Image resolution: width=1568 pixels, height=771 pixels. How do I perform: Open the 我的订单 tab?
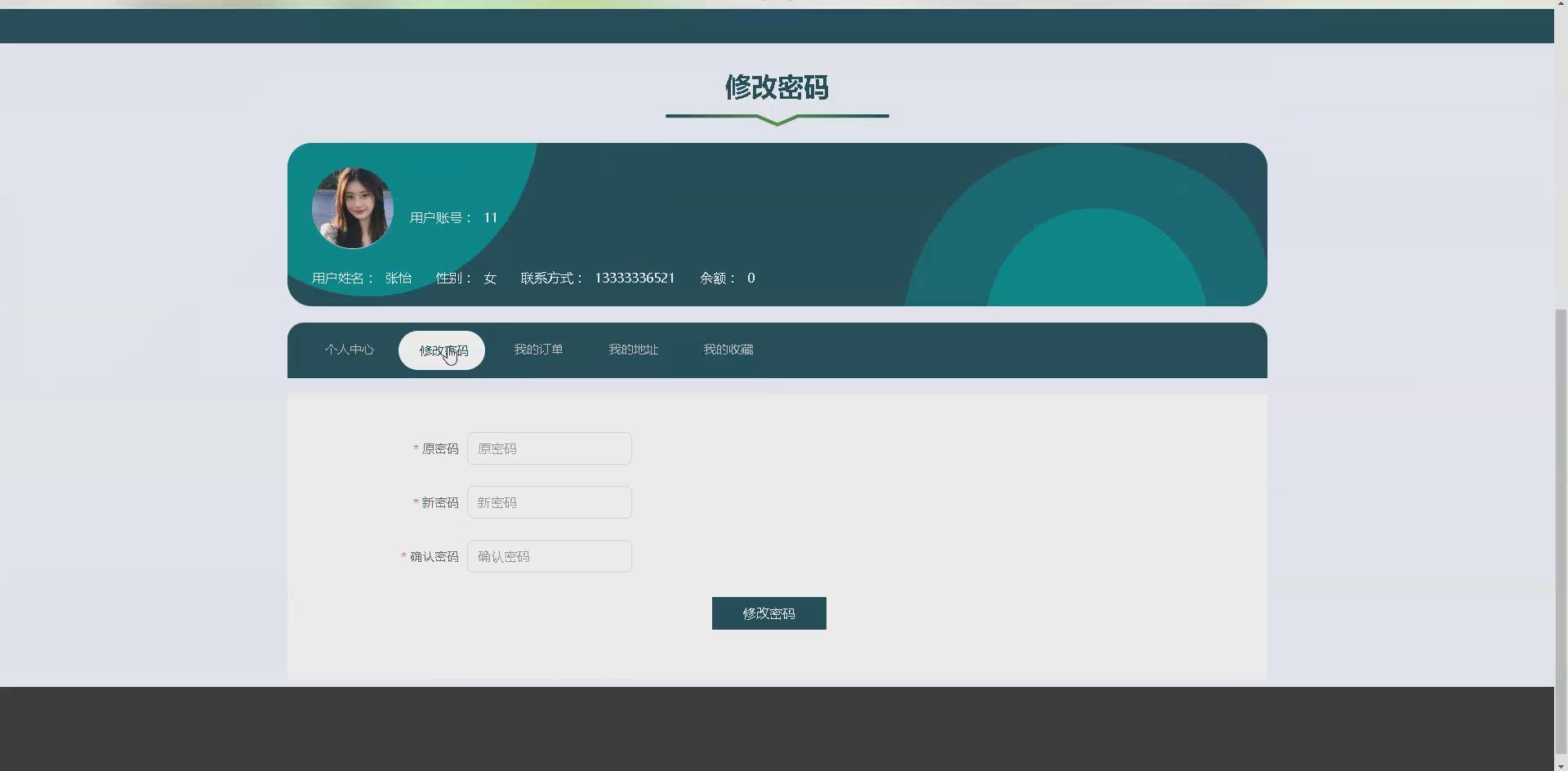tap(538, 350)
